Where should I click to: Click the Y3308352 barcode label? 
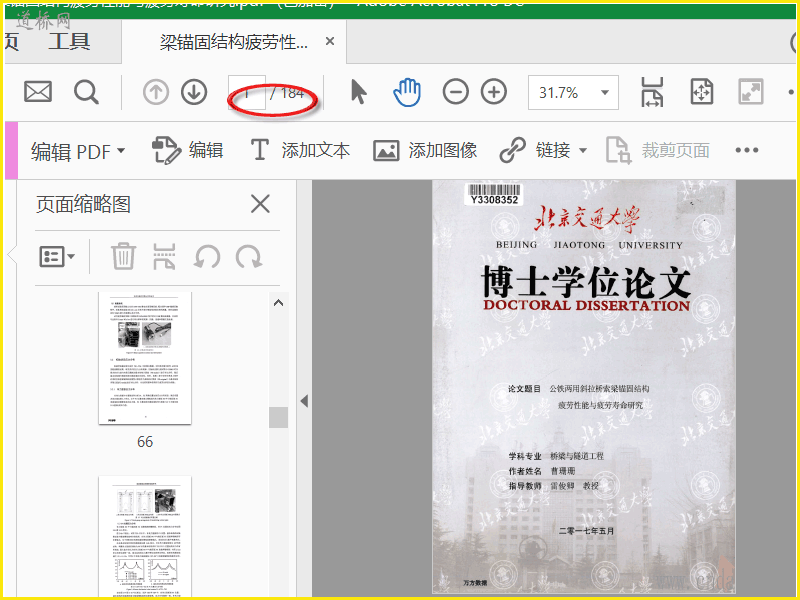point(494,194)
